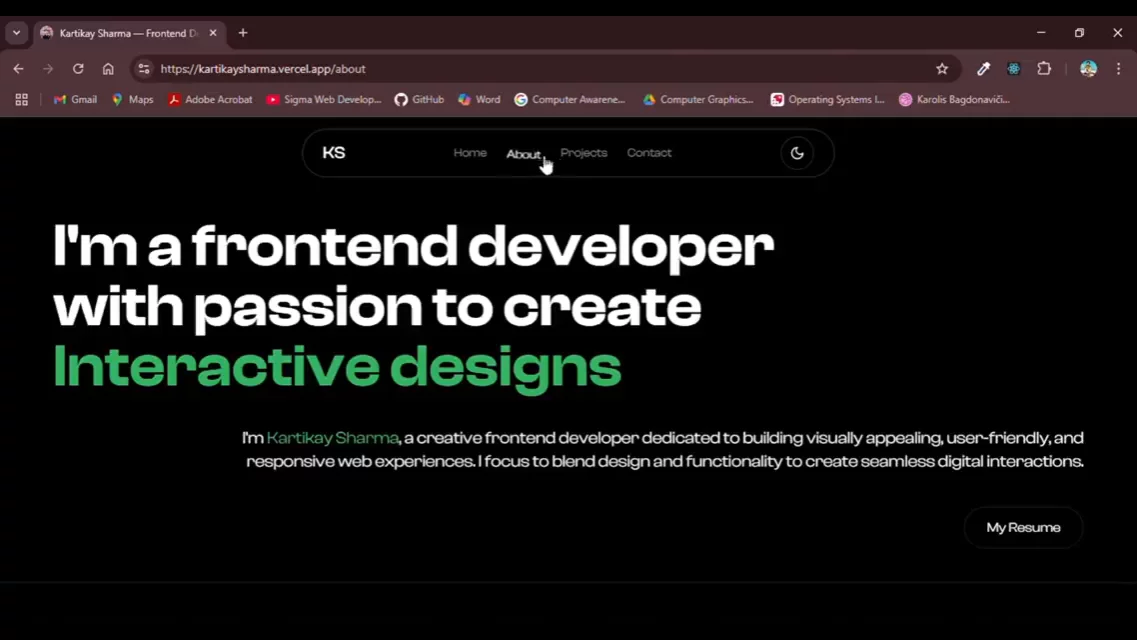Open the Contact nav item

[x=649, y=153]
